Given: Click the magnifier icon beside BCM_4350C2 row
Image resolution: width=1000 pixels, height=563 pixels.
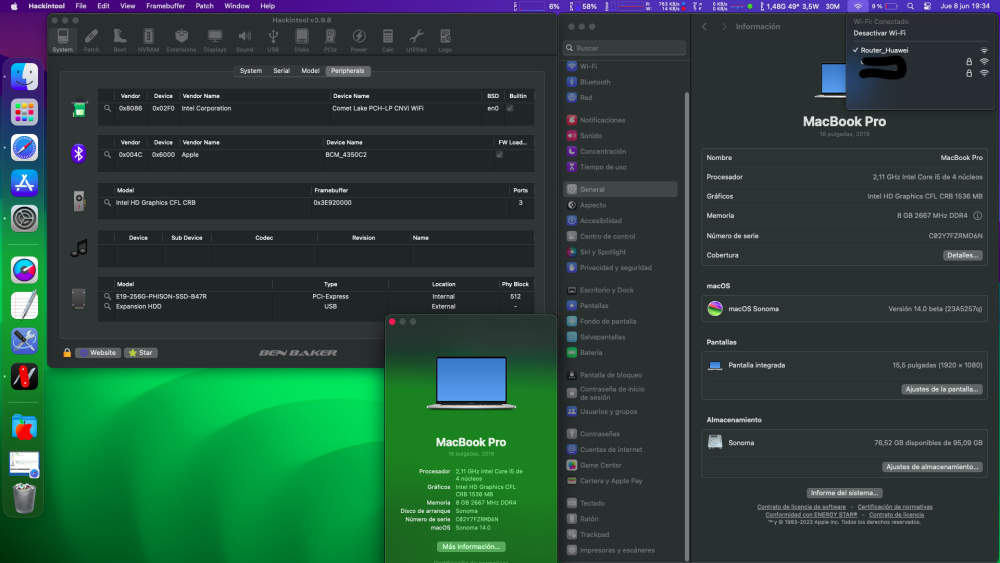Looking at the screenshot, I should pos(107,155).
